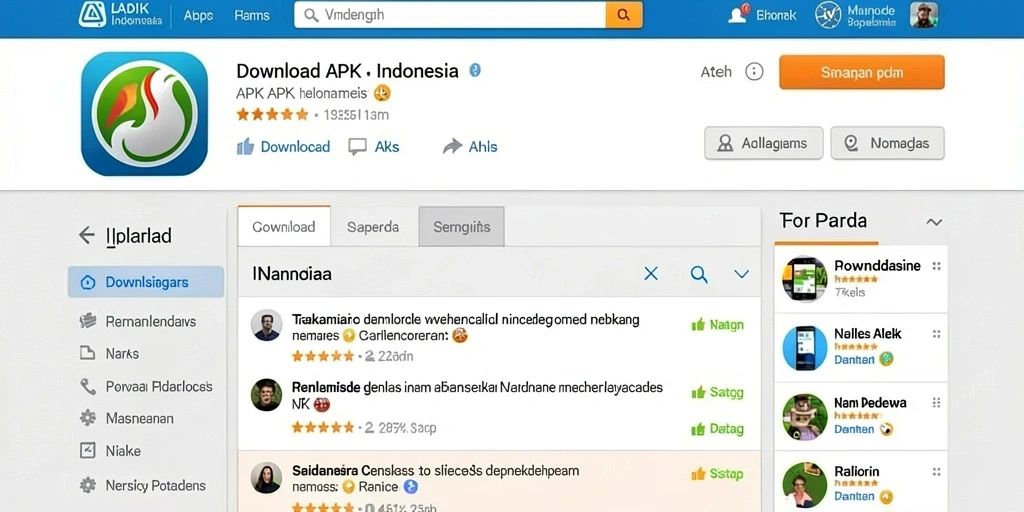Click the drag-handle dots beside Rownddasine
Screen dimensions: 1024x512
click(x=936, y=266)
